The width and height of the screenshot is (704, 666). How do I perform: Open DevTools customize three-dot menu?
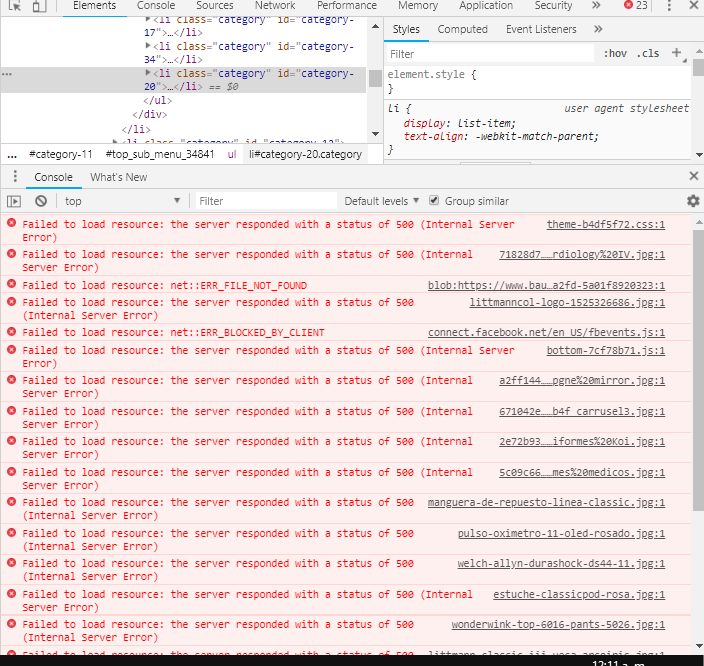point(669,5)
